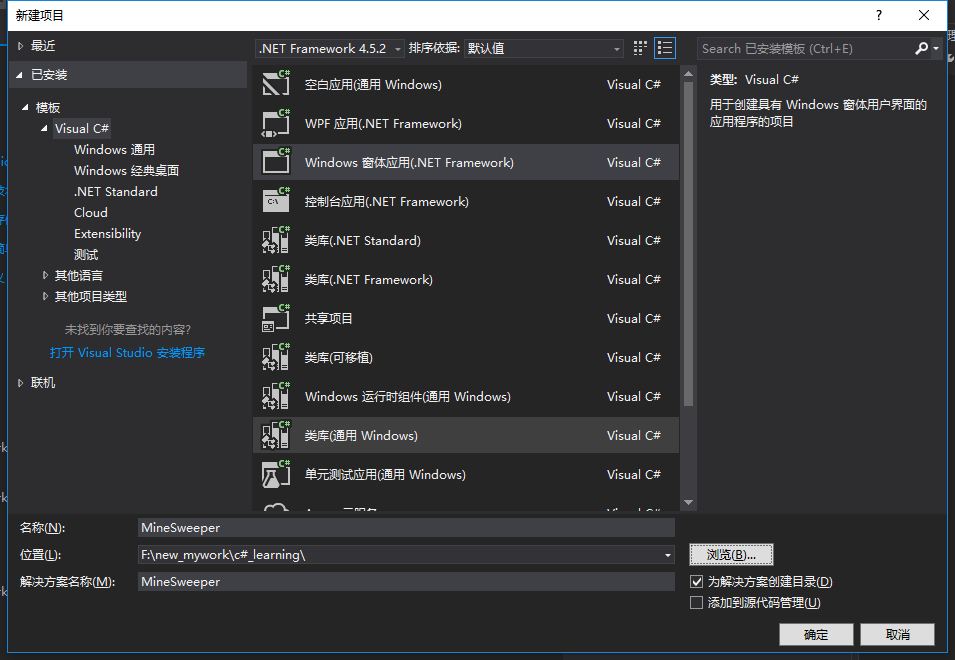Click the 解决方案名称 input field
This screenshot has width=955, height=660.
click(x=406, y=581)
